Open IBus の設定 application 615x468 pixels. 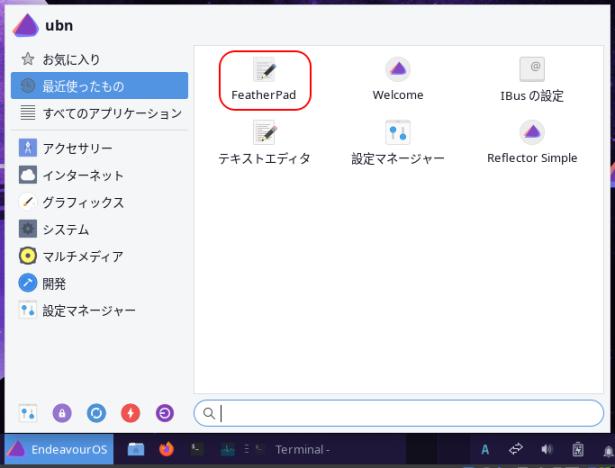(532, 80)
